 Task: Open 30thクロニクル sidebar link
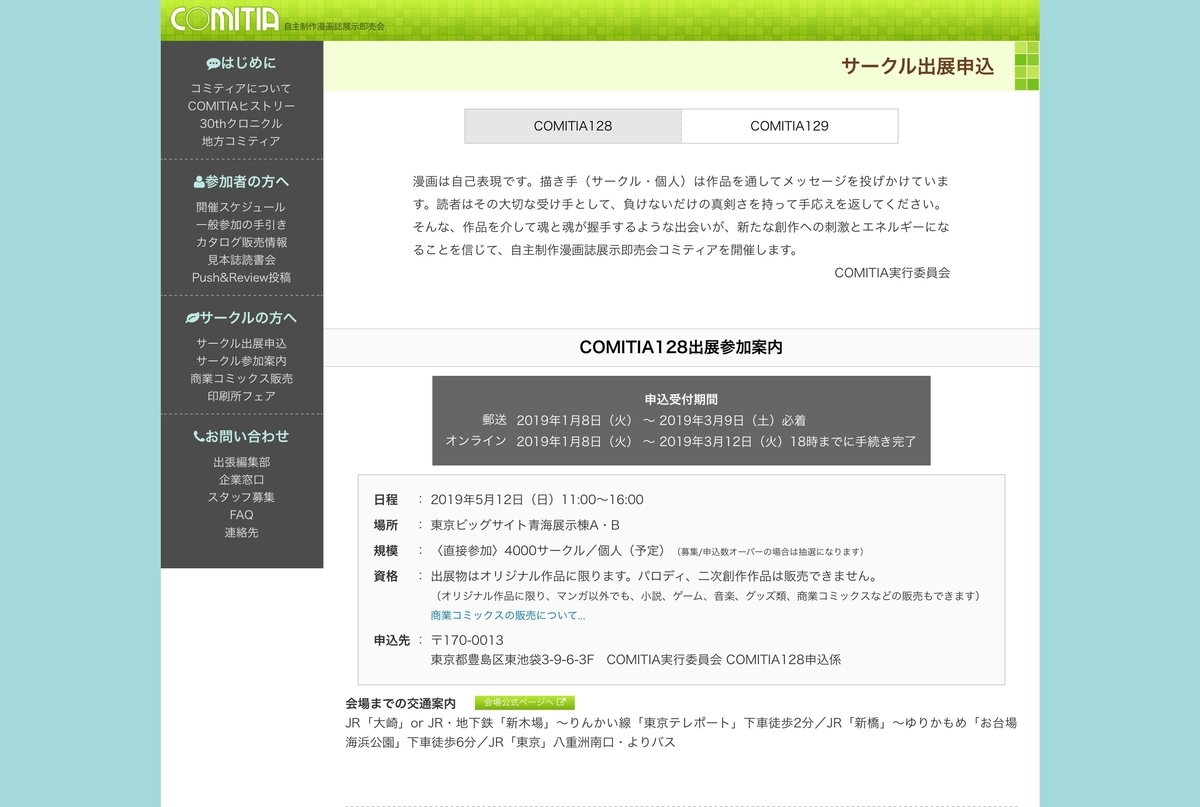tap(241, 124)
